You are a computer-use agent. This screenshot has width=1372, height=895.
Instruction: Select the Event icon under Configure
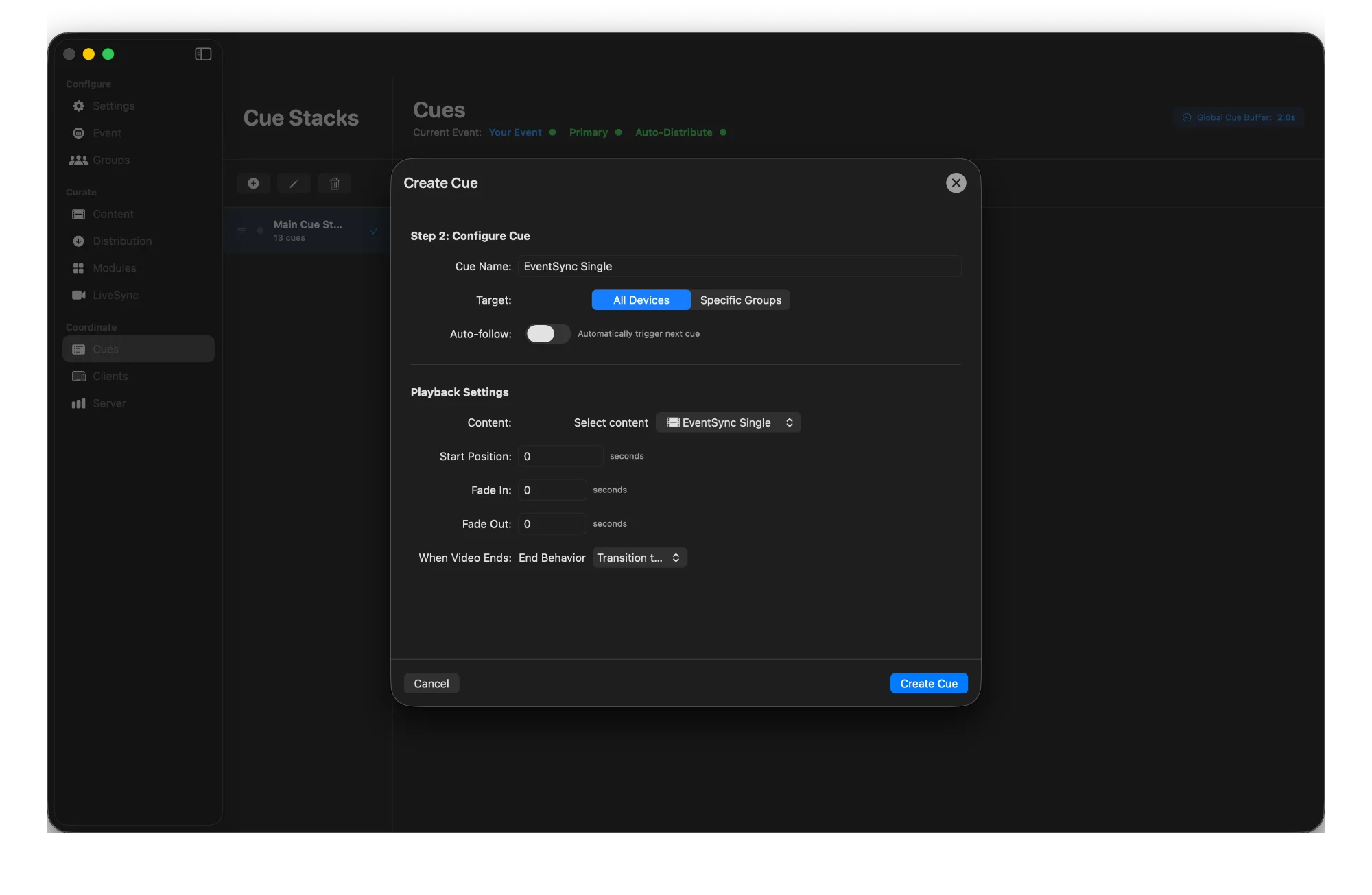107,132
